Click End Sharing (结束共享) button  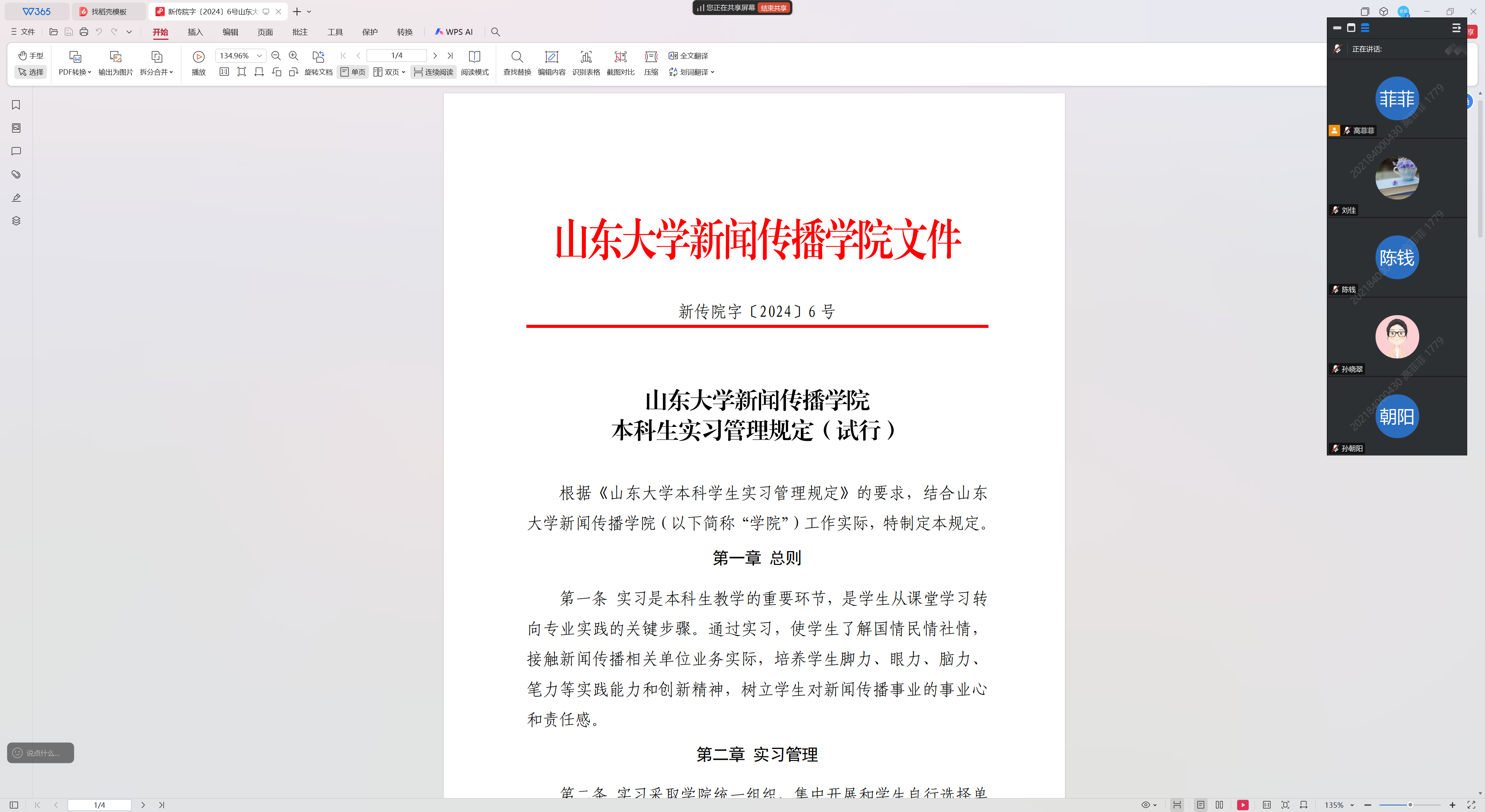(x=773, y=8)
